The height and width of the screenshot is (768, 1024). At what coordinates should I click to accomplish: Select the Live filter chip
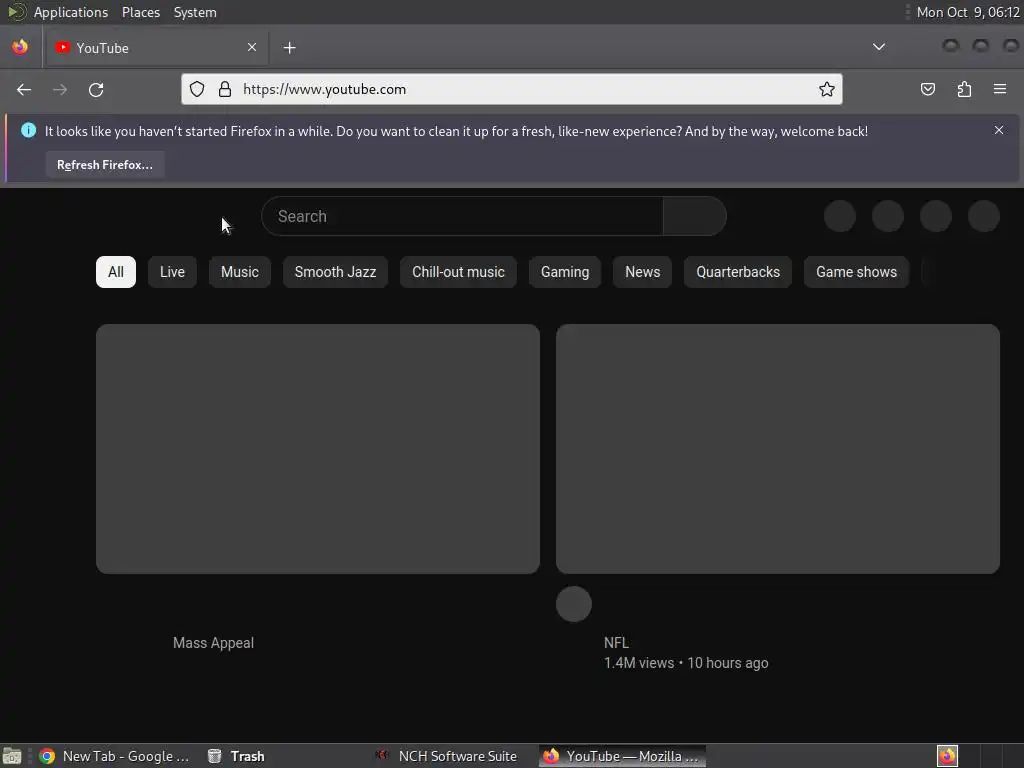(x=172, y=272)
